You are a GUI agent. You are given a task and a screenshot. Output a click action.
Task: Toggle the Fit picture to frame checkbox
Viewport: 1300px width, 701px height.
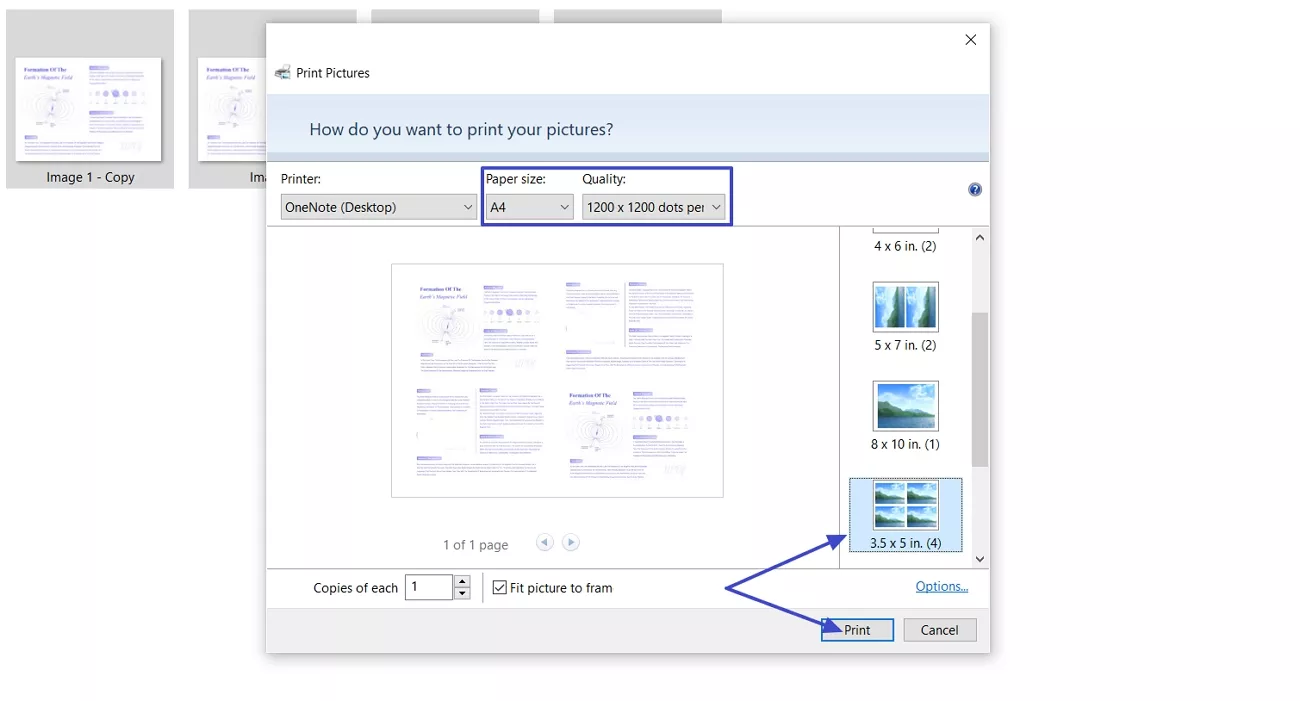[499, 588]
